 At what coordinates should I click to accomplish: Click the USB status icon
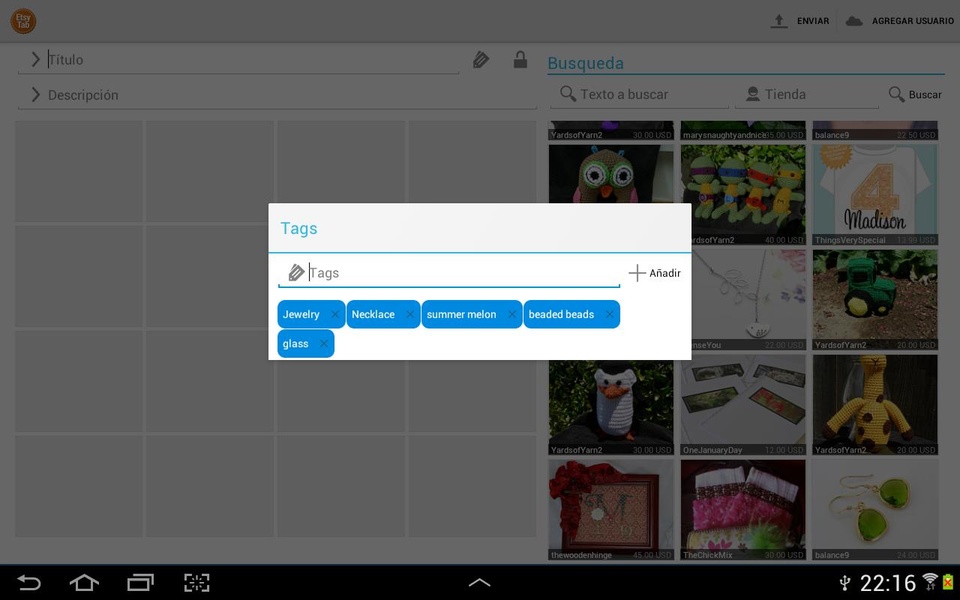(x=845, y=583)
